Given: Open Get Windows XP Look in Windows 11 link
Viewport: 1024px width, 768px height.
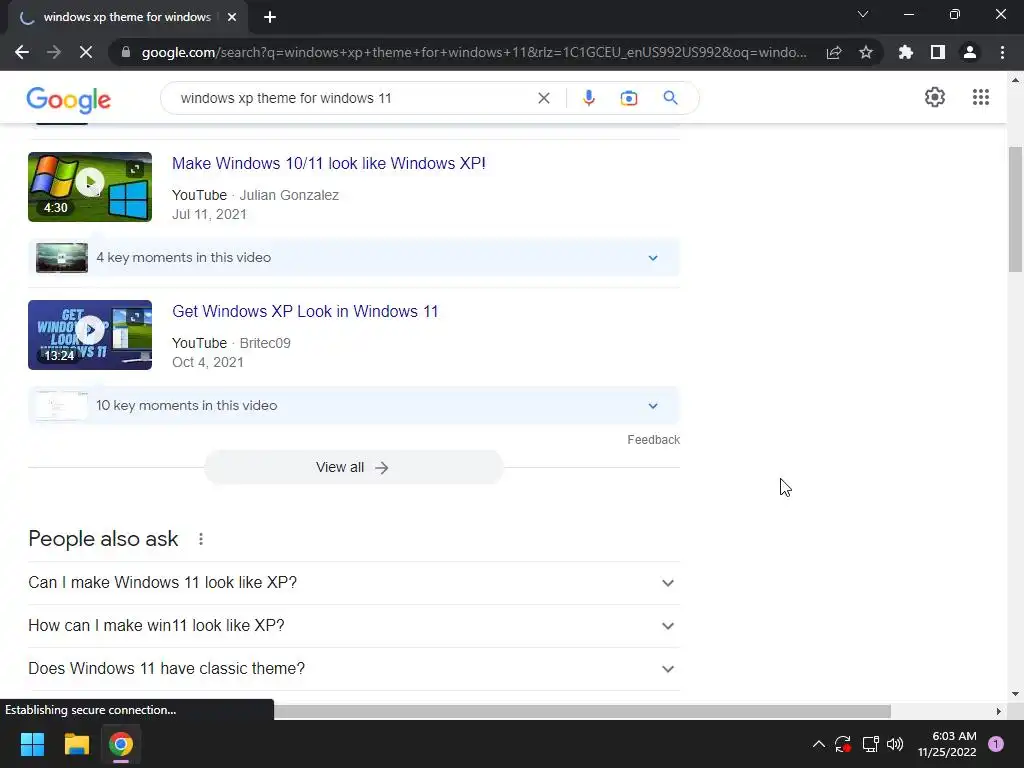Looking at the screenshot, I should tap(305, 312).
